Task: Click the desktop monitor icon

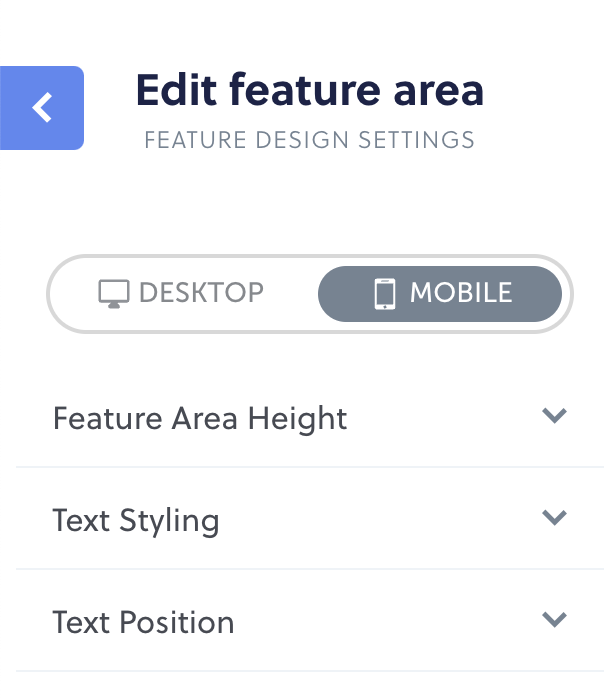Action: pyautogui.click(x=114, y=293)
